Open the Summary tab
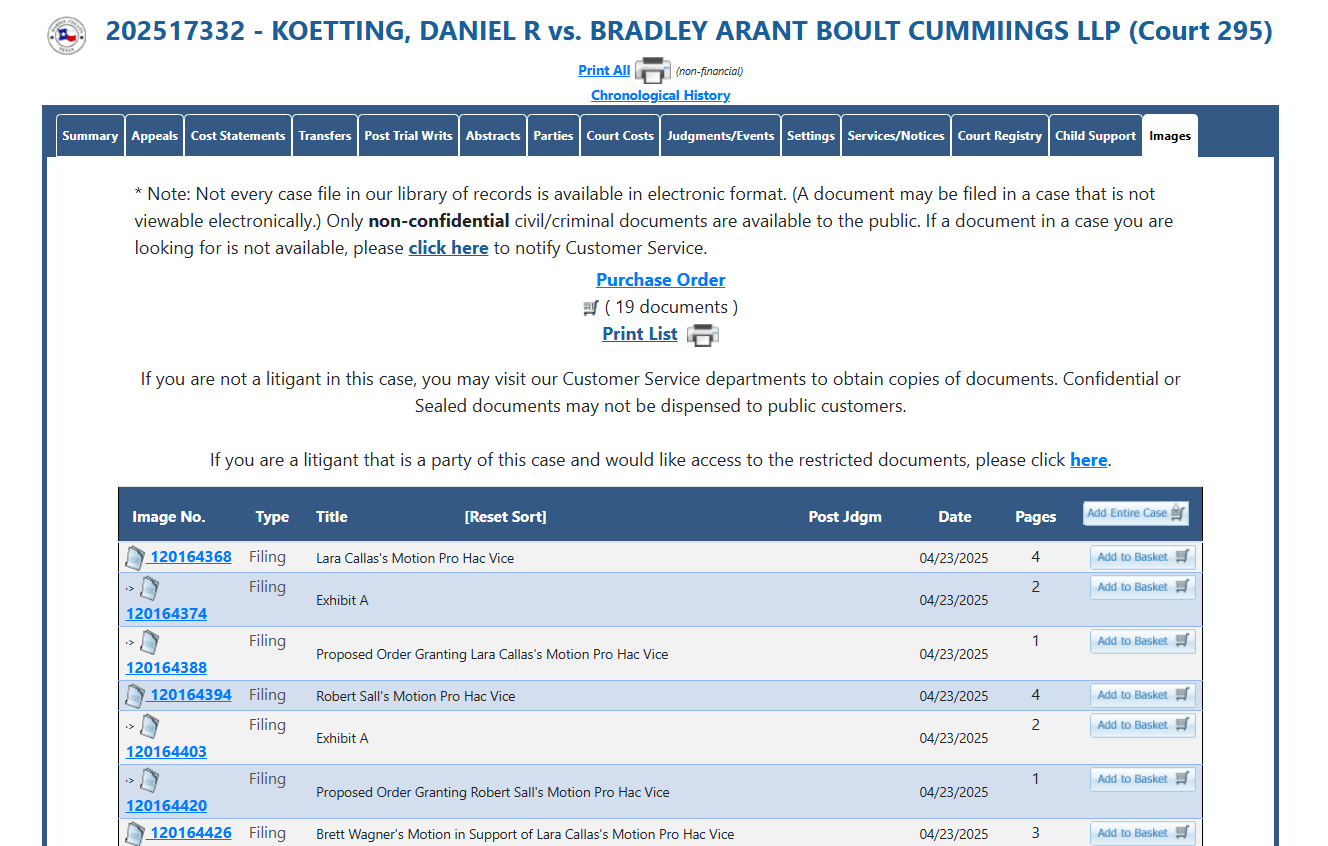1328x846 pixels. (90, 136)
